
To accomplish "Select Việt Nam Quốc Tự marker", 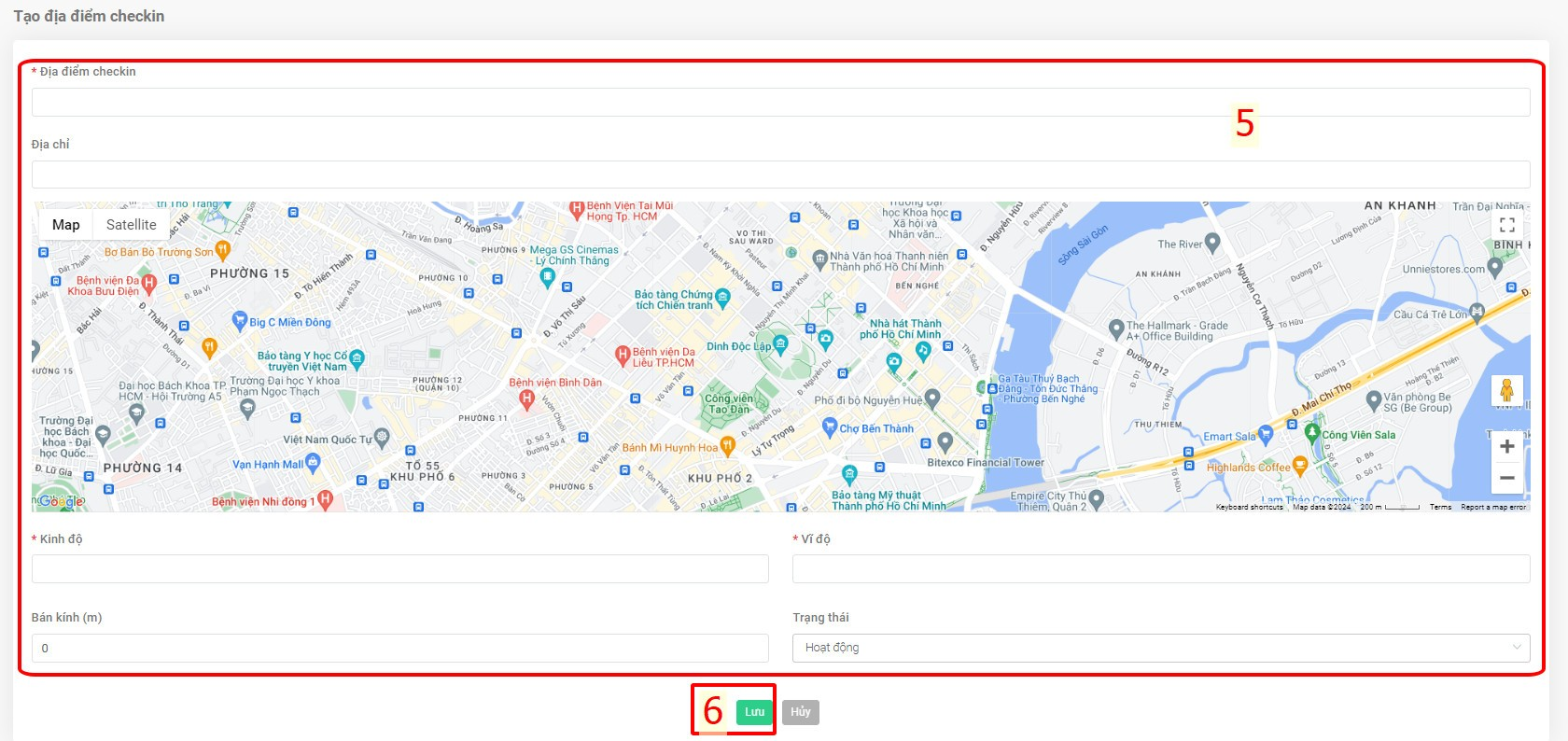I will 382,437.
